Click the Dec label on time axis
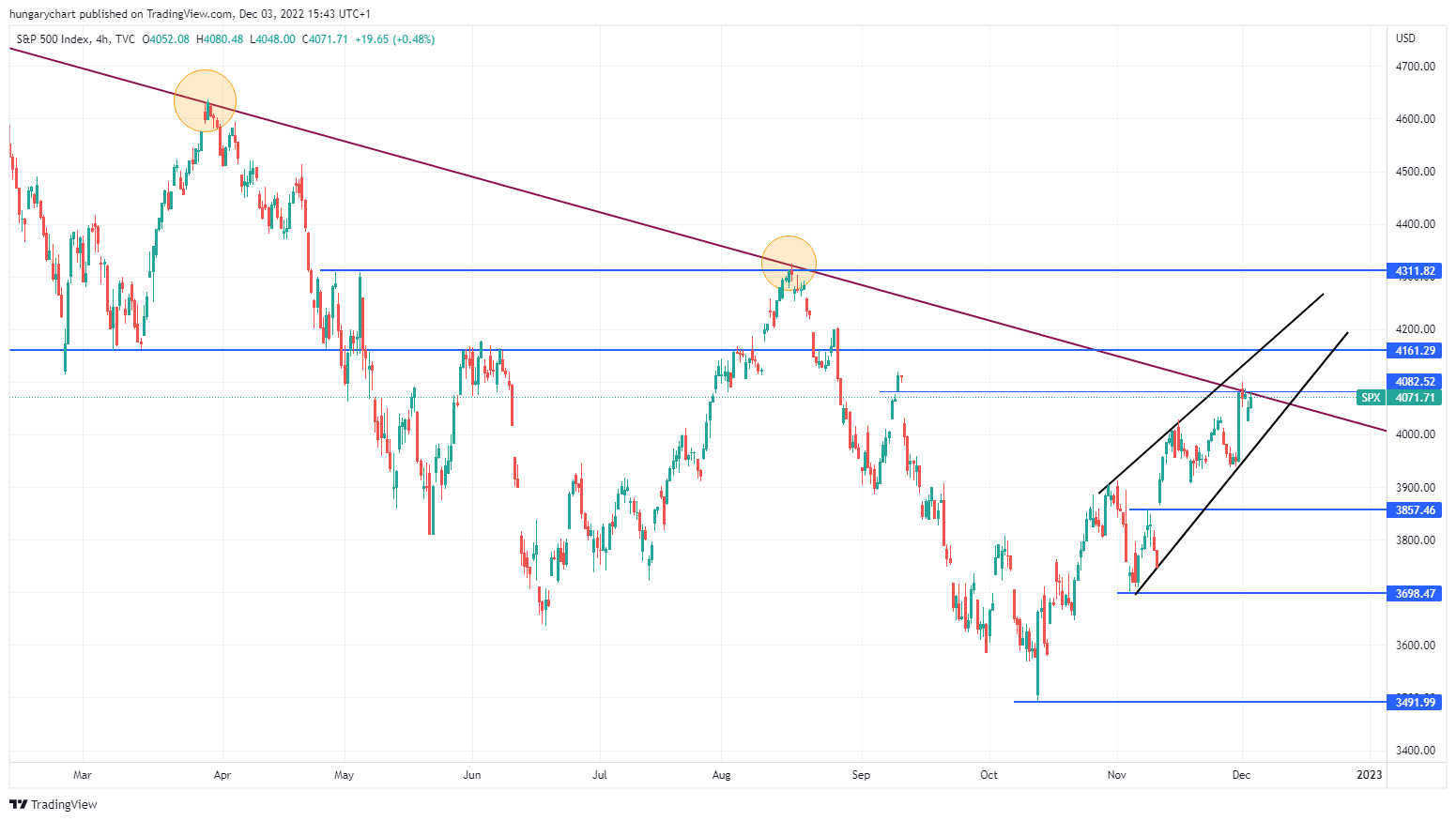The height and width of the screenshot is (821, 1456). [x=1241, y=775]
